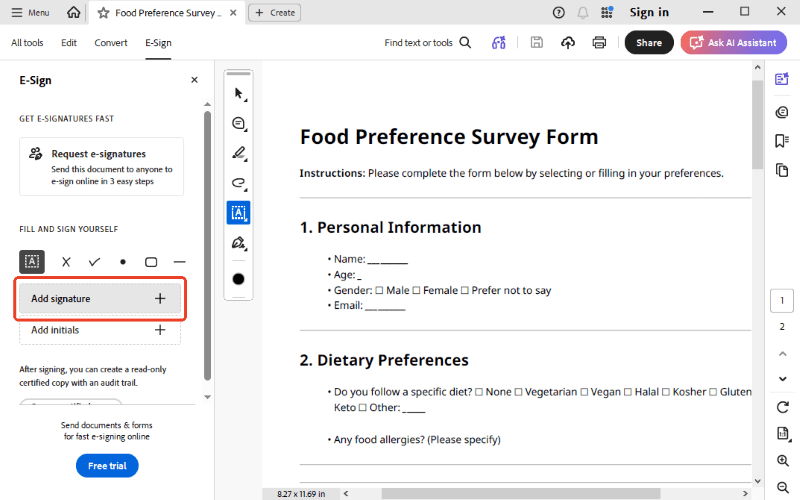This screenshot has width=800, height=500.
Task: Check the Vegan diet box
Action: click(x=584, y=392)
